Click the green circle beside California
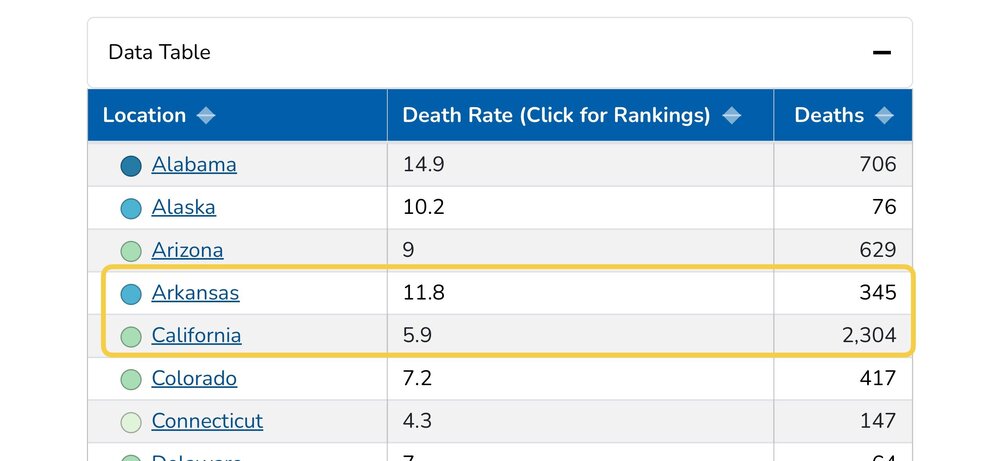This screenshot has width=1000, height=461. (131, 337)
